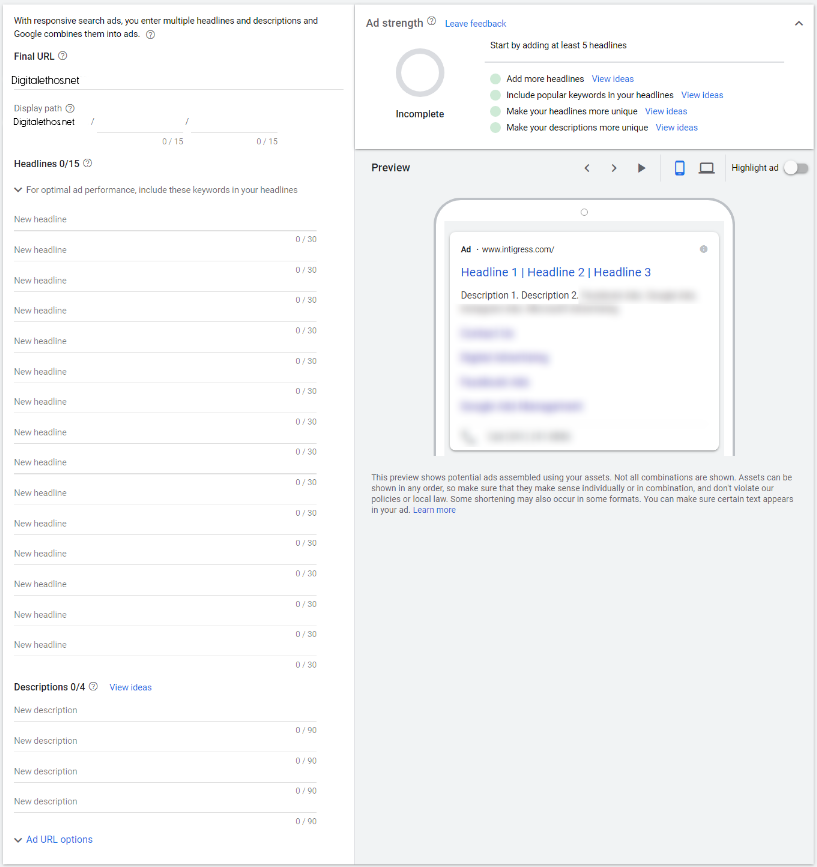
Task: Click the Leave feedback link
Action: point(476,22)
